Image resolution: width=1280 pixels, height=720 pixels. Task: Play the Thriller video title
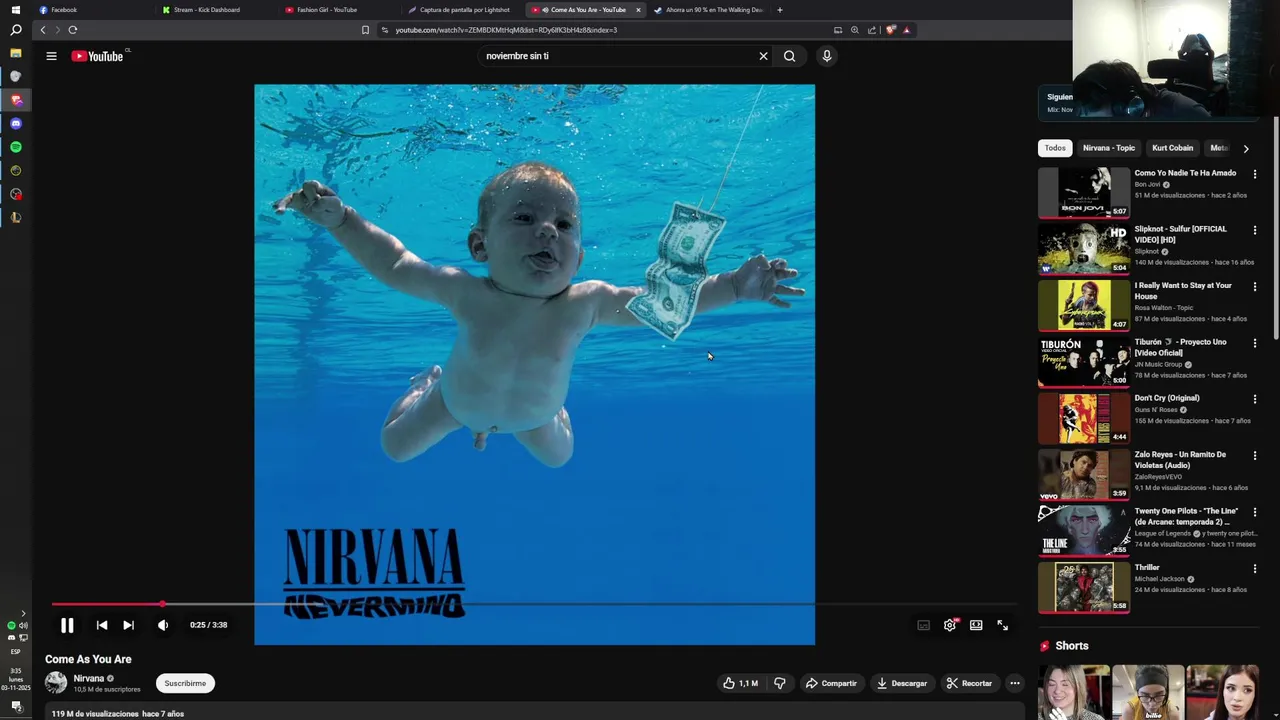coord(1147,567)
